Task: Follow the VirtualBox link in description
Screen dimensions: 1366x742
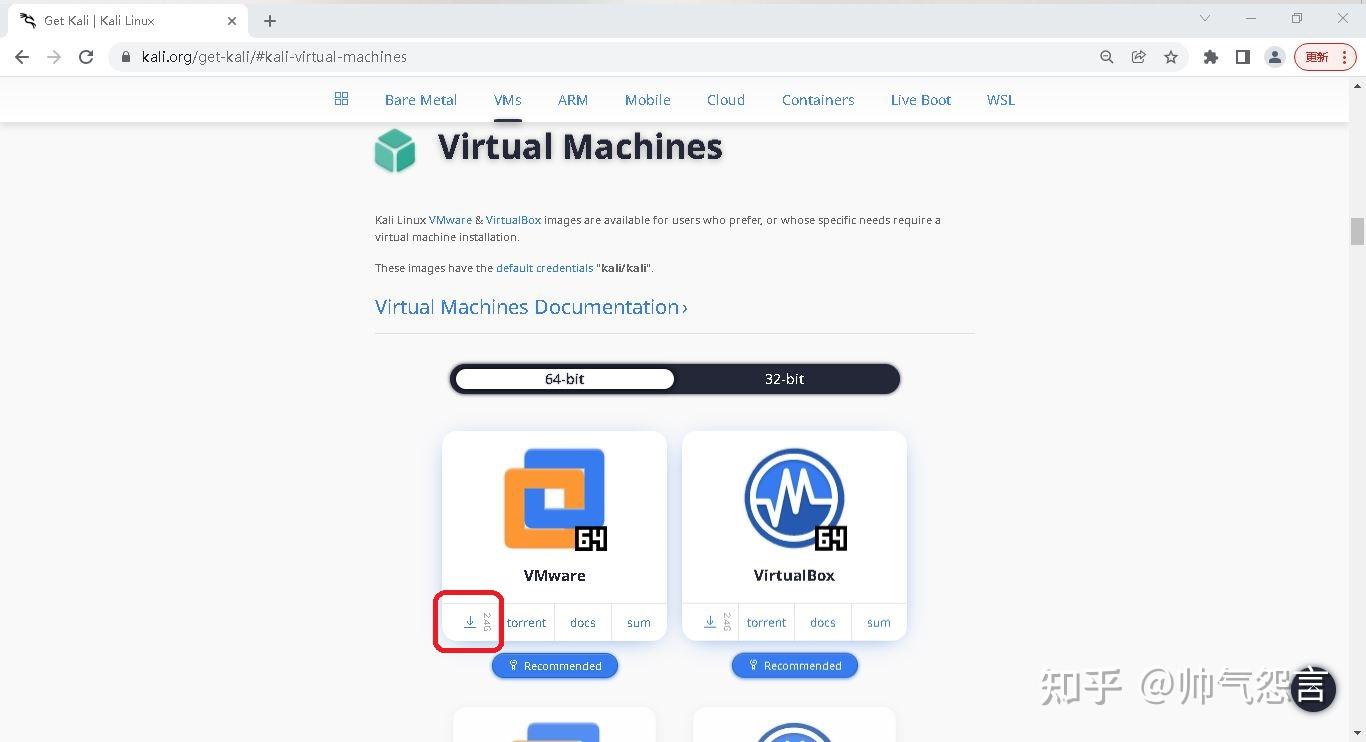Action: click(513, 220)
